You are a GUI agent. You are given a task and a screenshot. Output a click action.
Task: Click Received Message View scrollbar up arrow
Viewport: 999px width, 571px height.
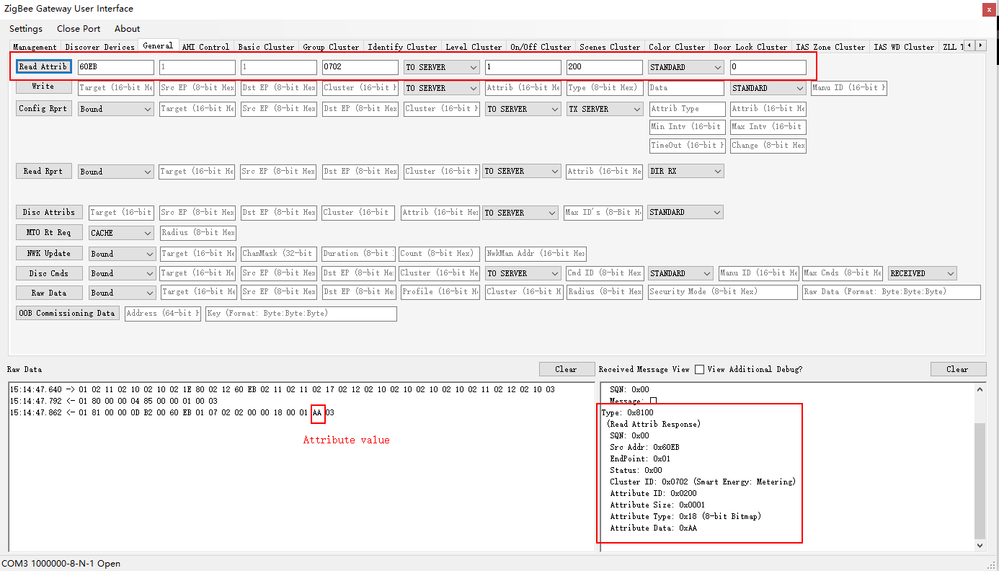[x=980, y=389]
